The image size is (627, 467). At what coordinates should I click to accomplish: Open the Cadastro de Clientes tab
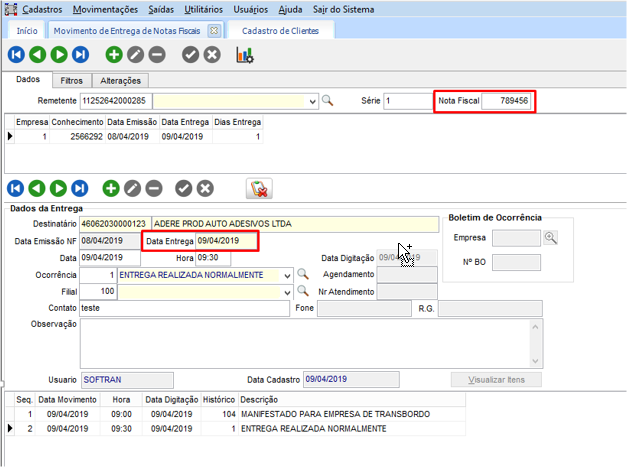pos(280,31)
